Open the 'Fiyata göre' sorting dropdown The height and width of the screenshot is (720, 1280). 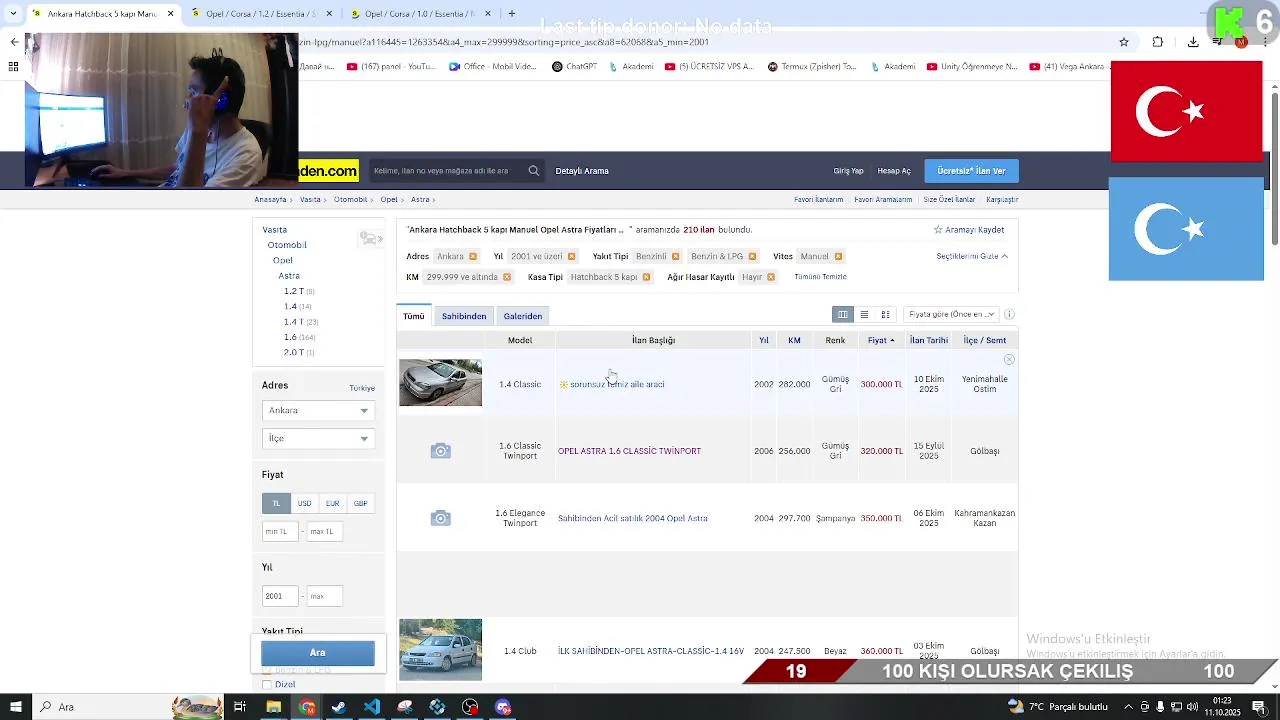point(949,314)
